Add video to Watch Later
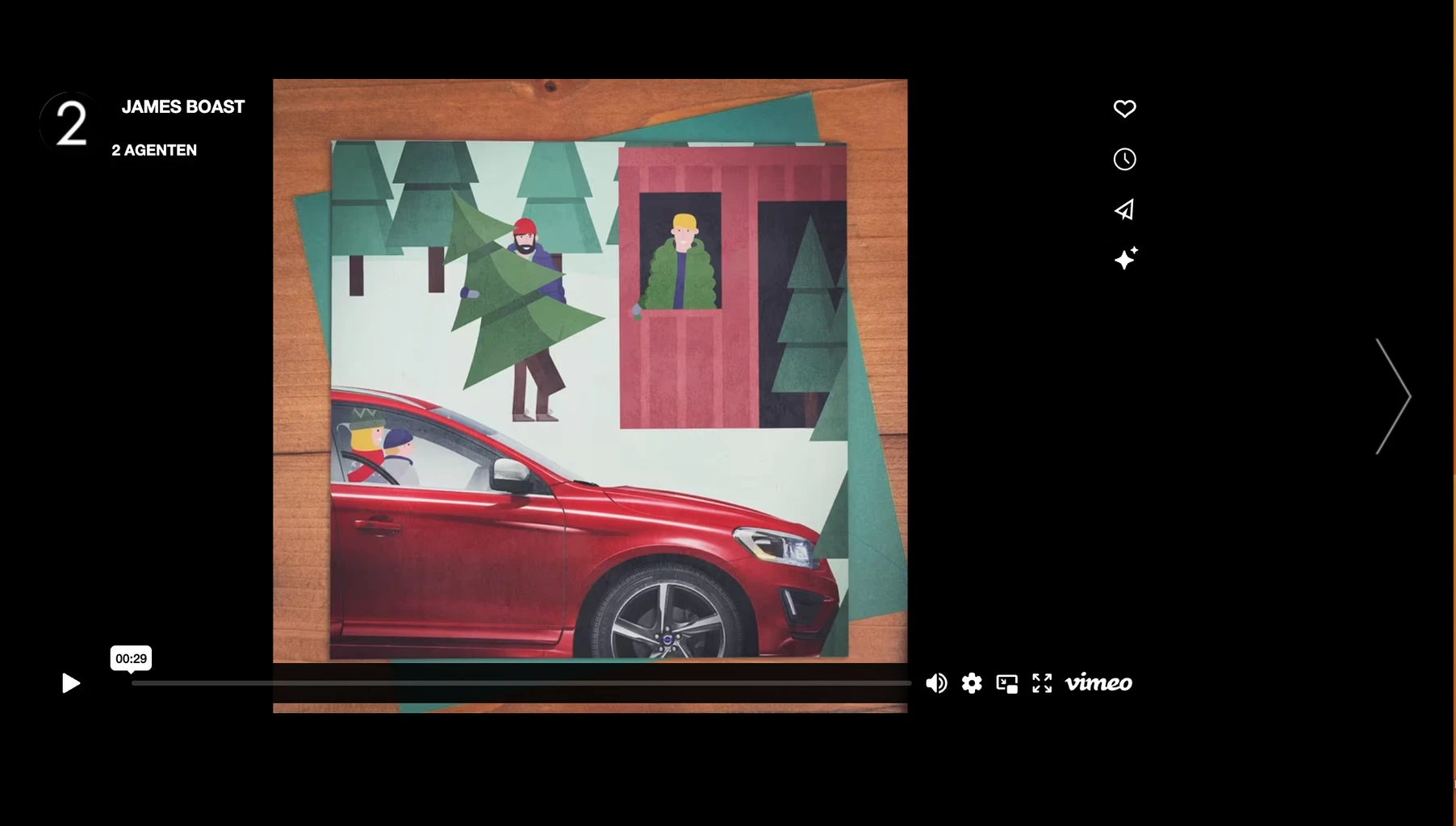Screen dimensions: 1456x826 click(x=1124, y=159)
